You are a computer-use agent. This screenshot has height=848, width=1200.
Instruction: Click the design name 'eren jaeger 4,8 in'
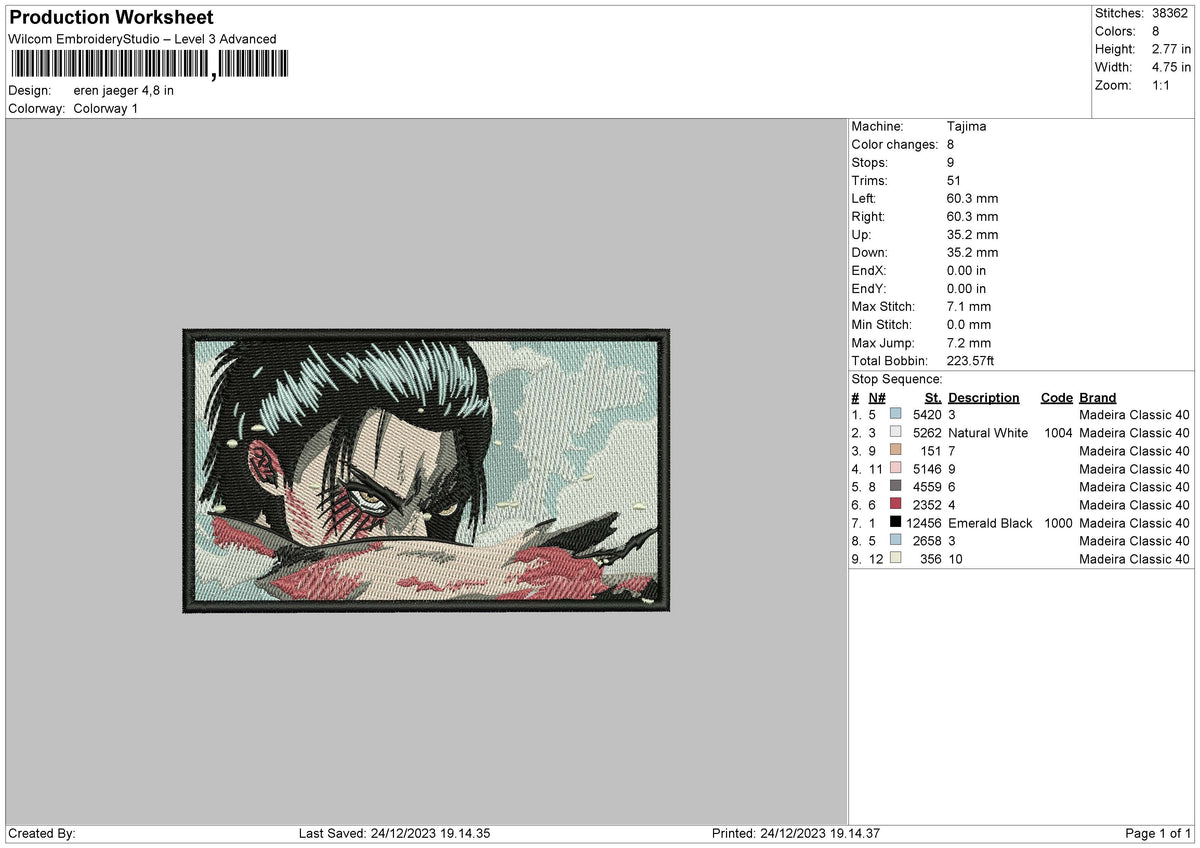[x=124, y=90]
